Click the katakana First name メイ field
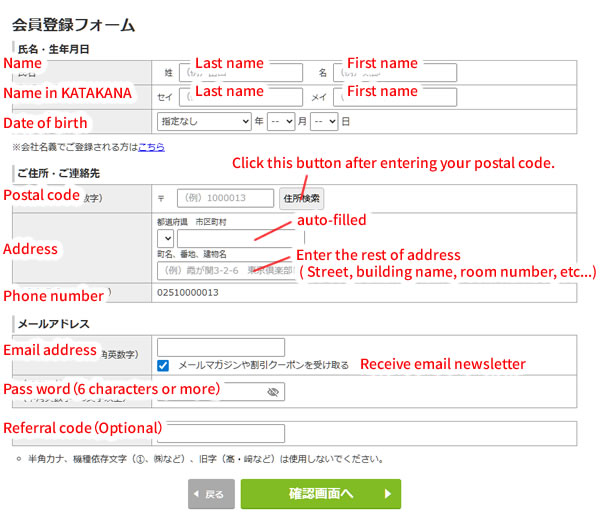600x530 pixels. [395, 97]
